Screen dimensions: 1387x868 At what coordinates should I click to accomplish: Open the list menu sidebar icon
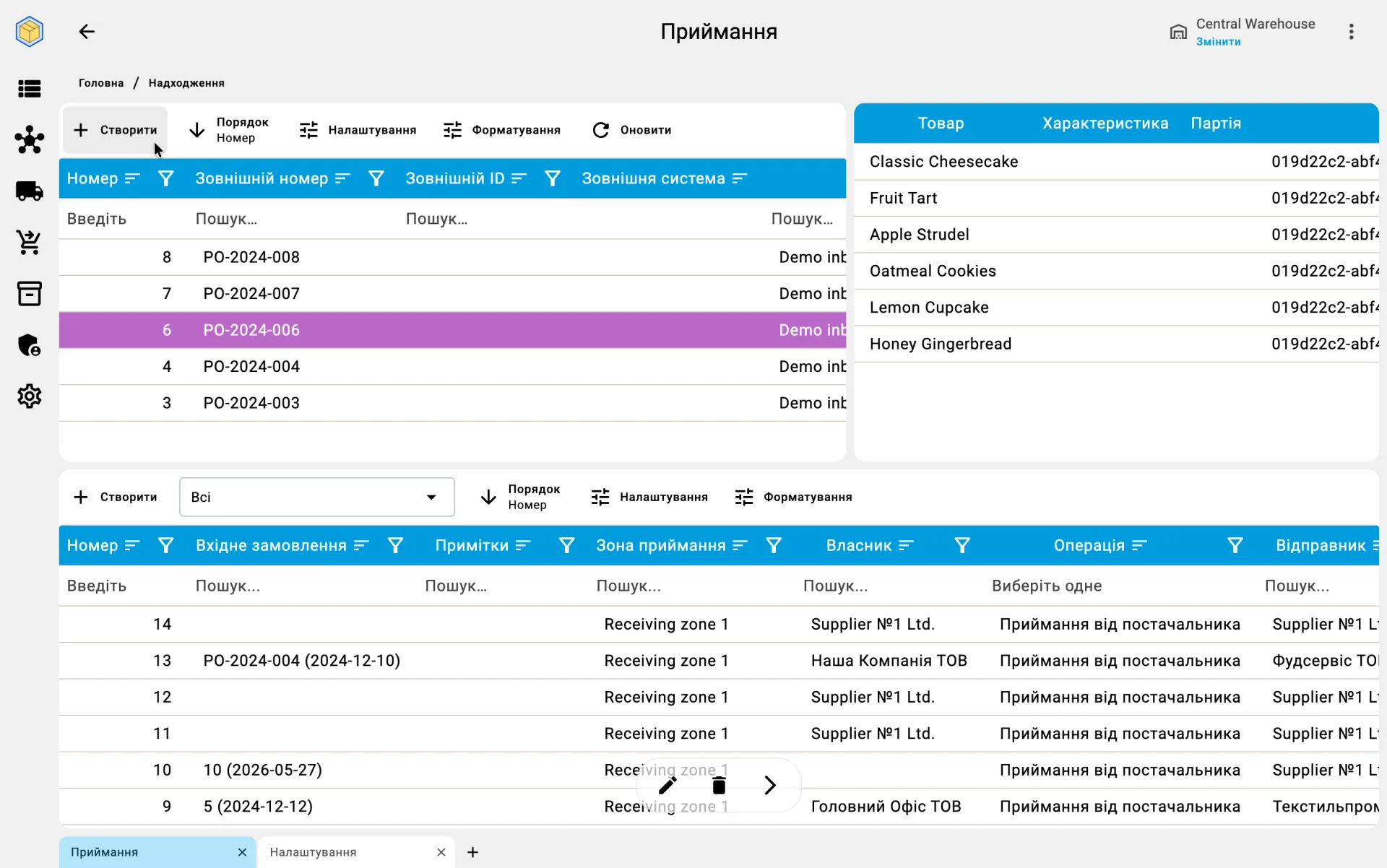(30, 89)
